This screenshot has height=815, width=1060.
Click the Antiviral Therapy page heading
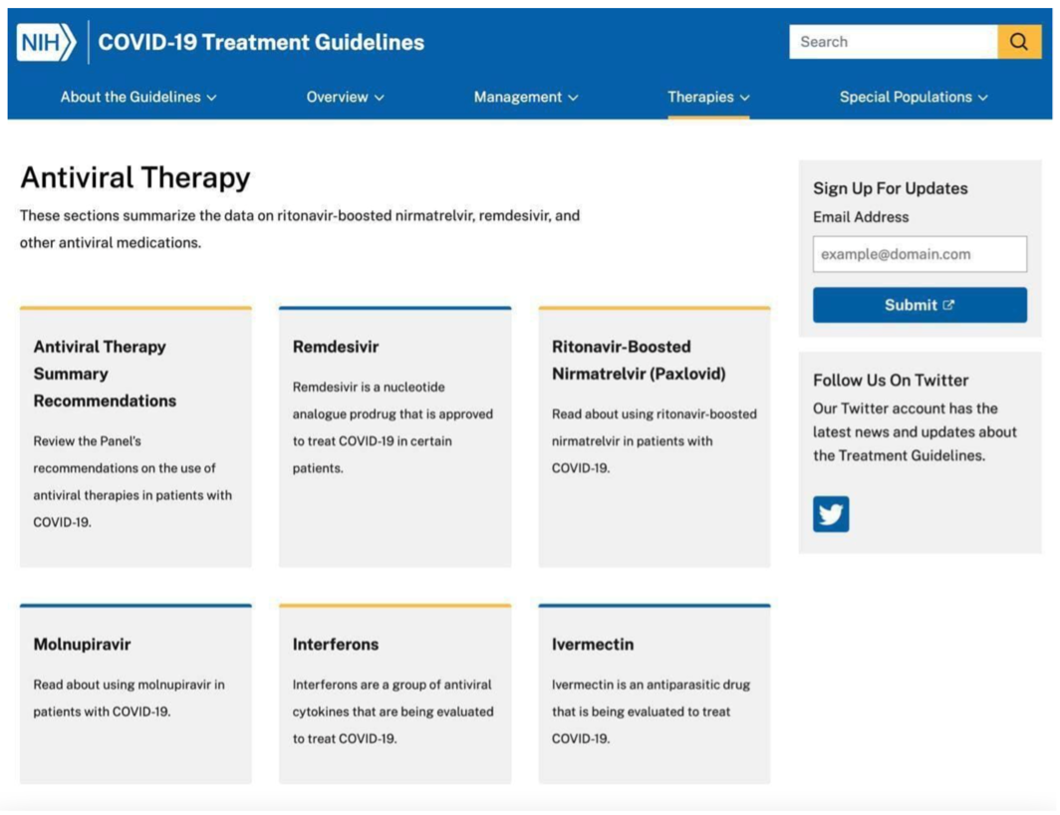pyautogui.click(x=135, y=178)
